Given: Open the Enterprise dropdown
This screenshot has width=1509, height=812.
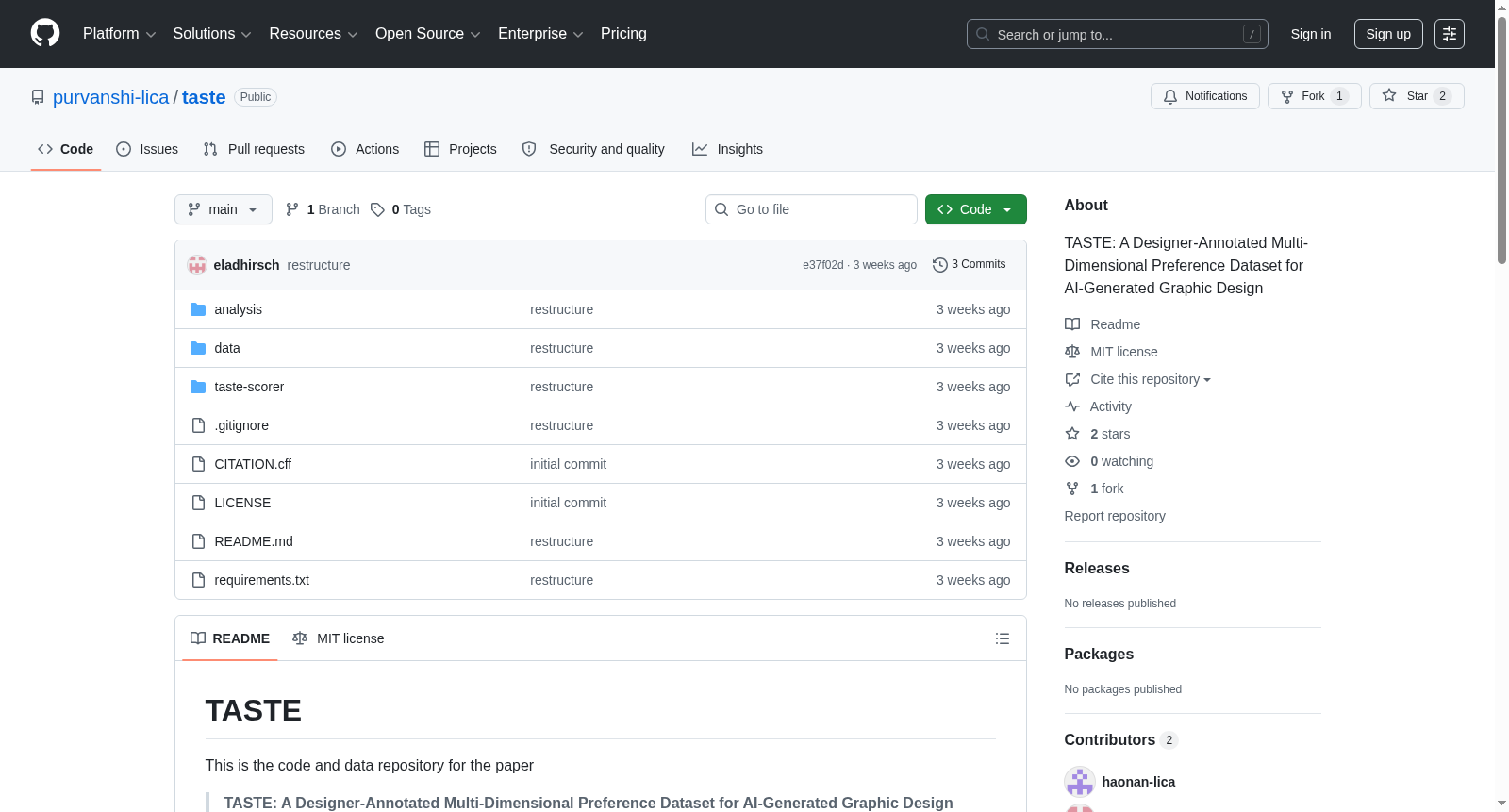Looking at the screenshot, I should click(540, 34).
